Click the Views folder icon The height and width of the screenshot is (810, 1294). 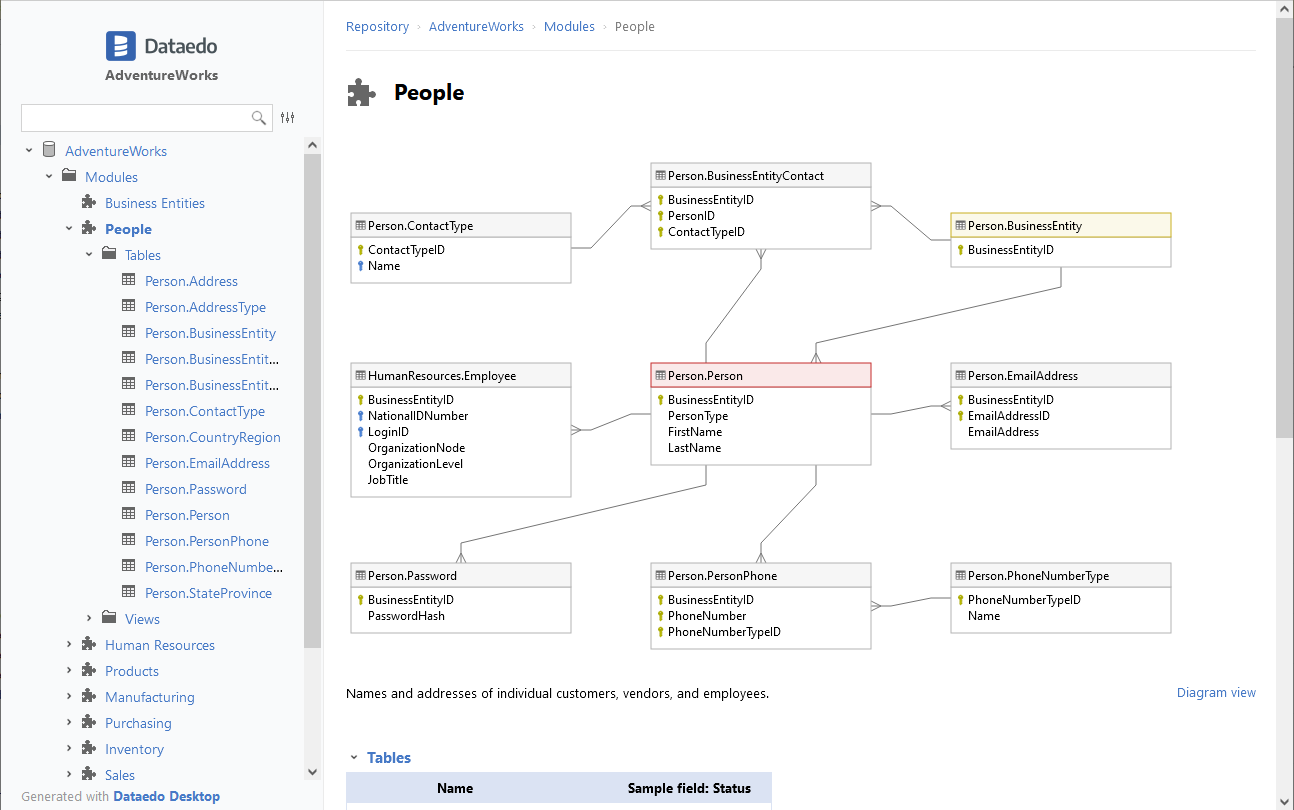[109, 619]
